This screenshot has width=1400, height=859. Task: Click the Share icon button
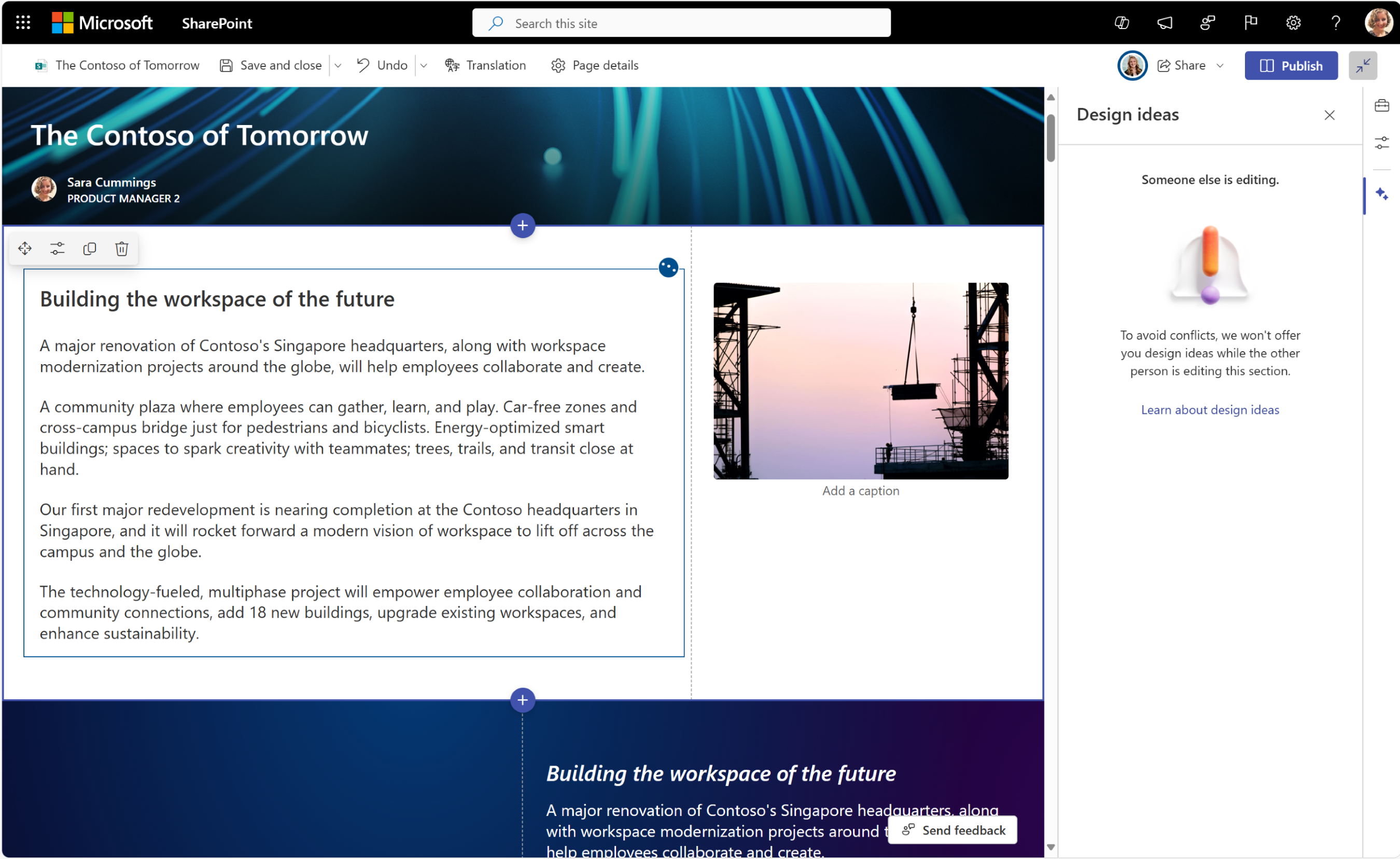(x=1163, y=65)
